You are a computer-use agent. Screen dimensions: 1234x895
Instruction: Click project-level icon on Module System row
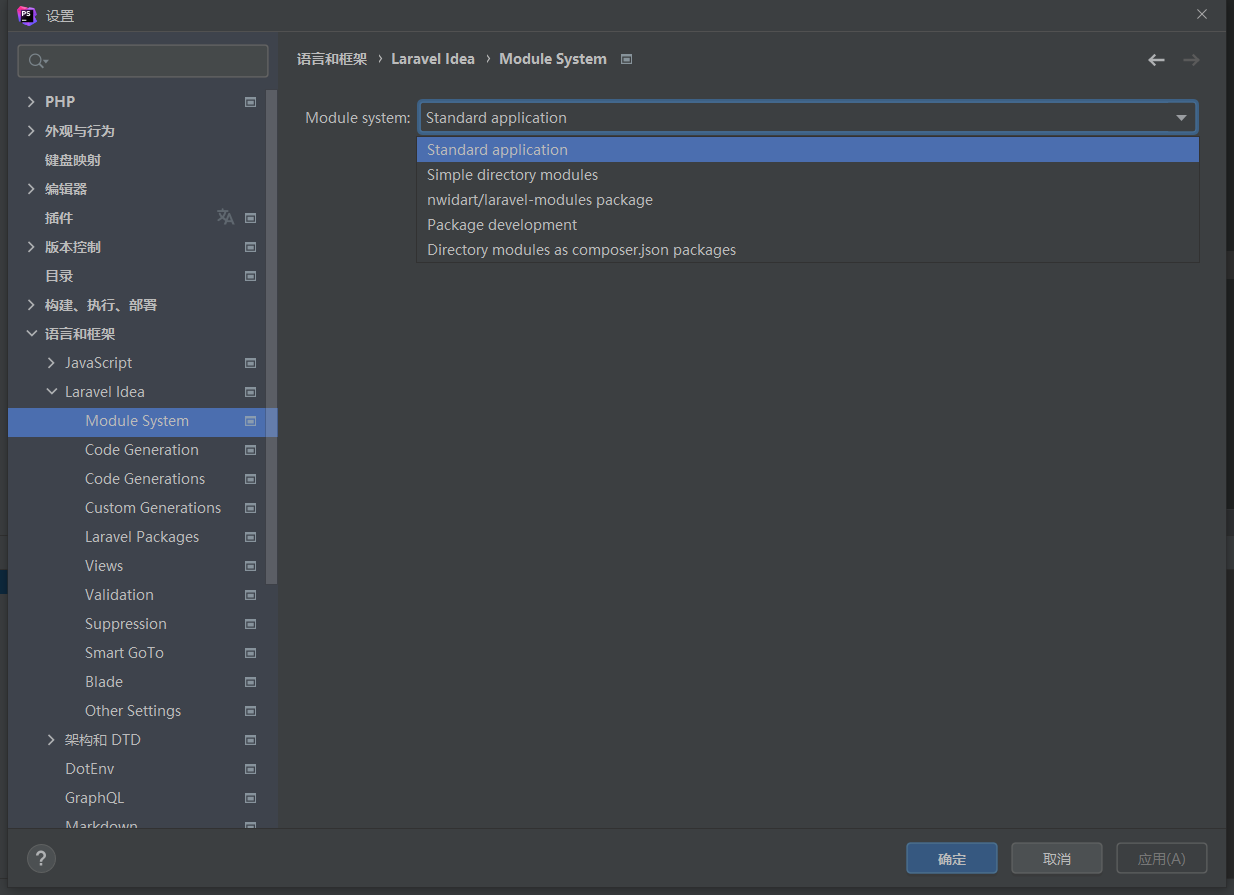click(251, 421)
